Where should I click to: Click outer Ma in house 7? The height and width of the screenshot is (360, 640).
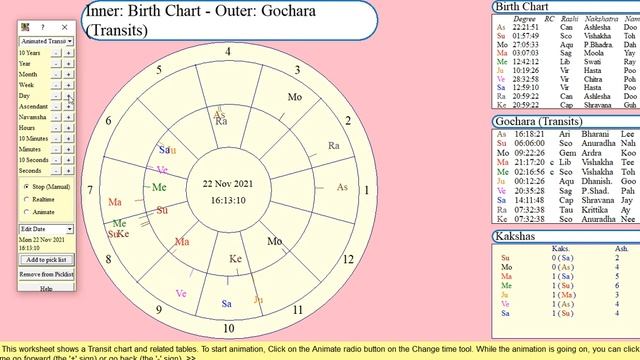point(115,202)
